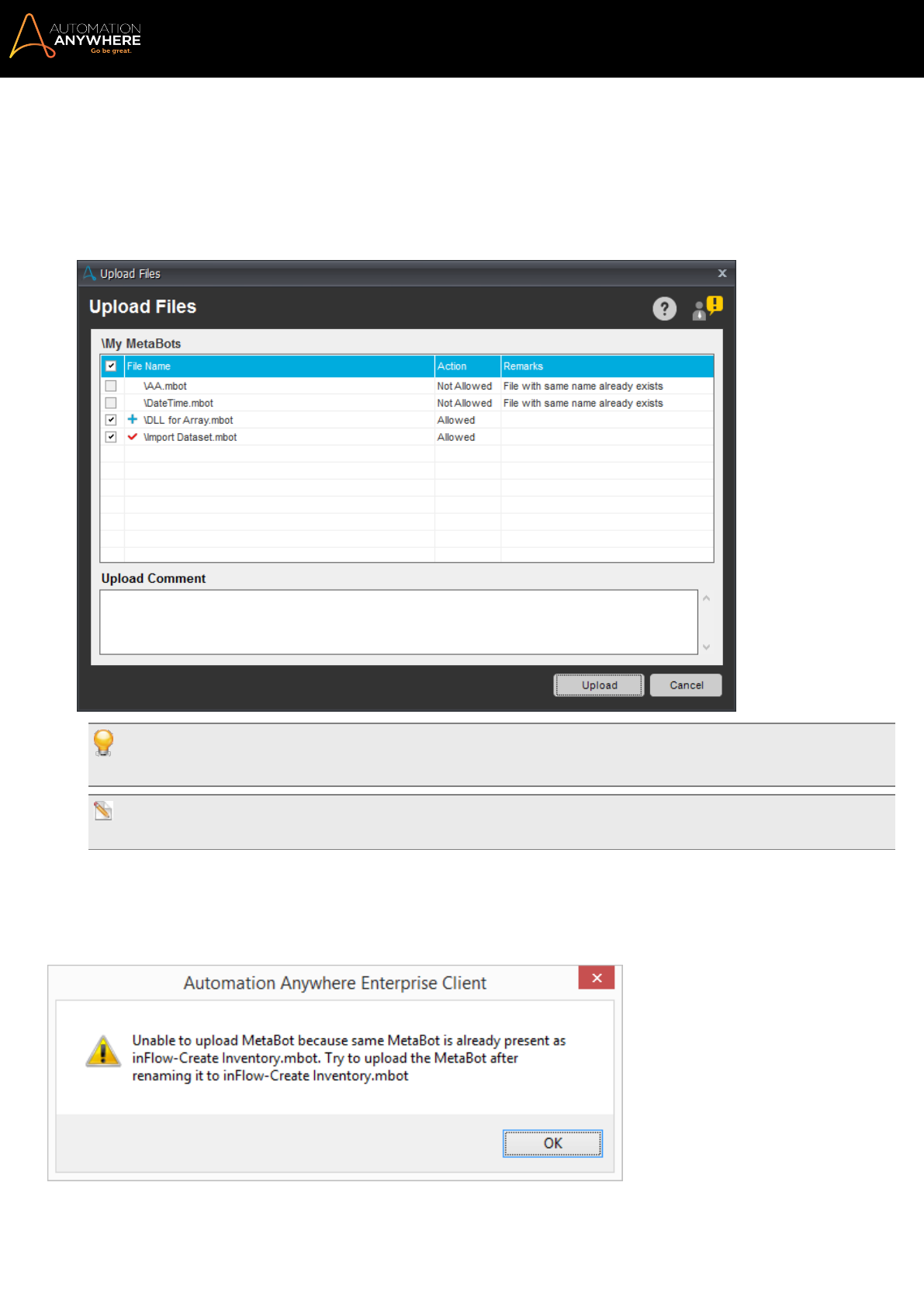This screenshot has width=924, height=1307.
Task: Click the Cancel button
Action: 686,685
